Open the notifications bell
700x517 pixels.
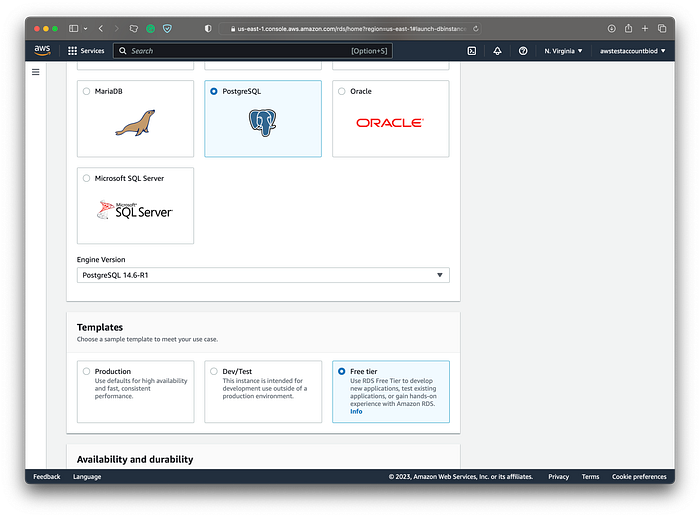pos(497,51)
